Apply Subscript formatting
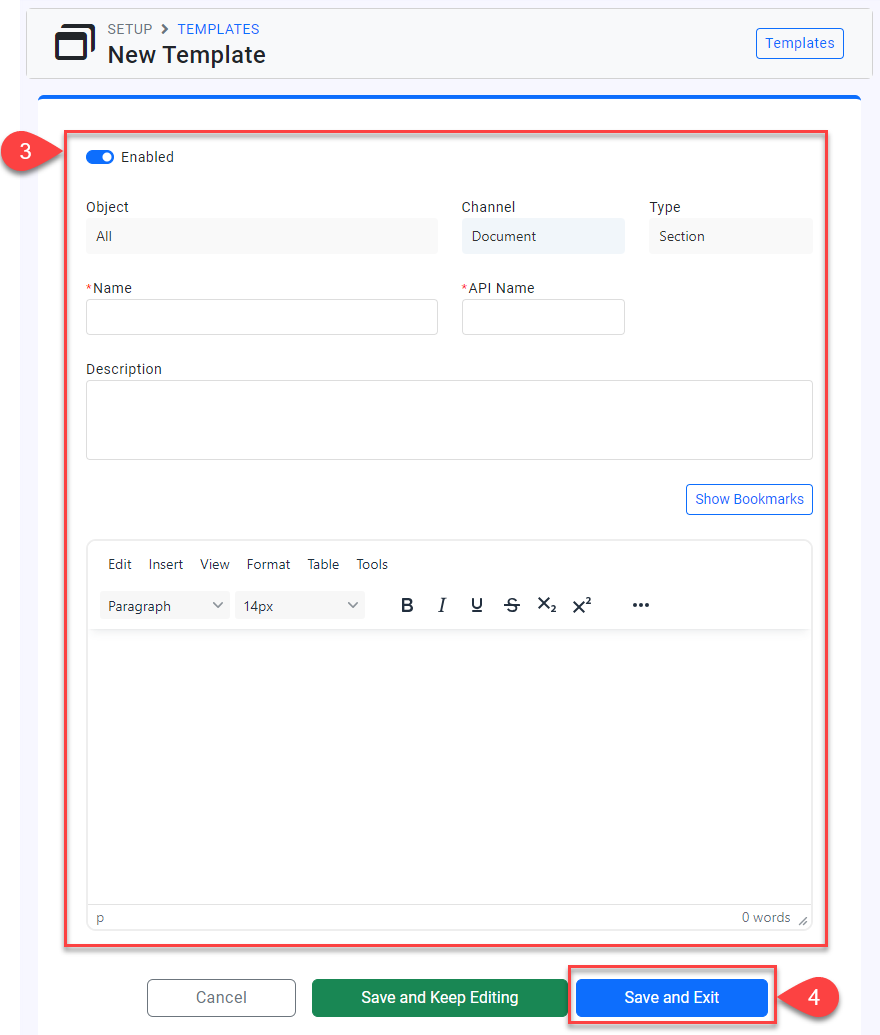 point(546,605)
